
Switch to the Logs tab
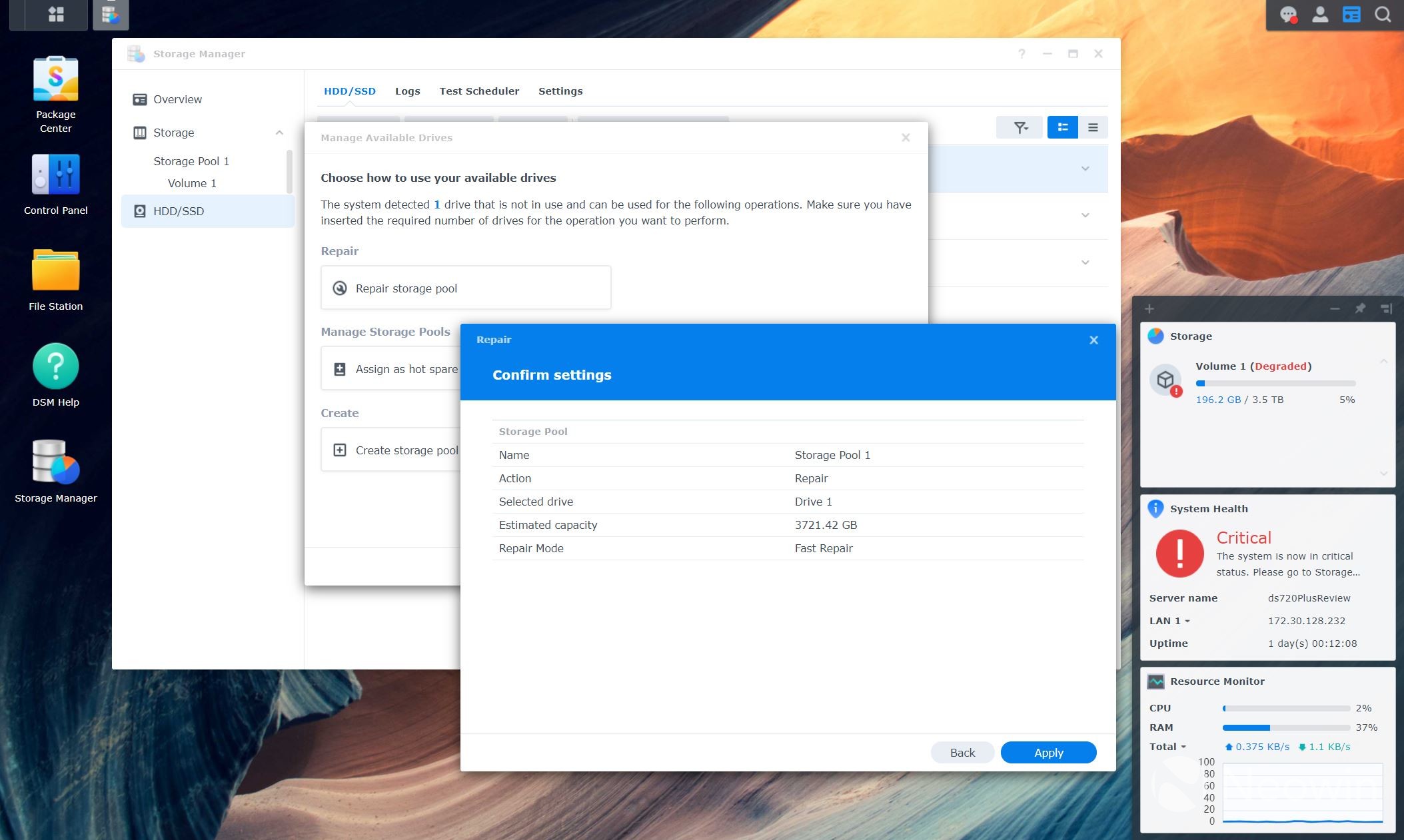tap(407, 91)
